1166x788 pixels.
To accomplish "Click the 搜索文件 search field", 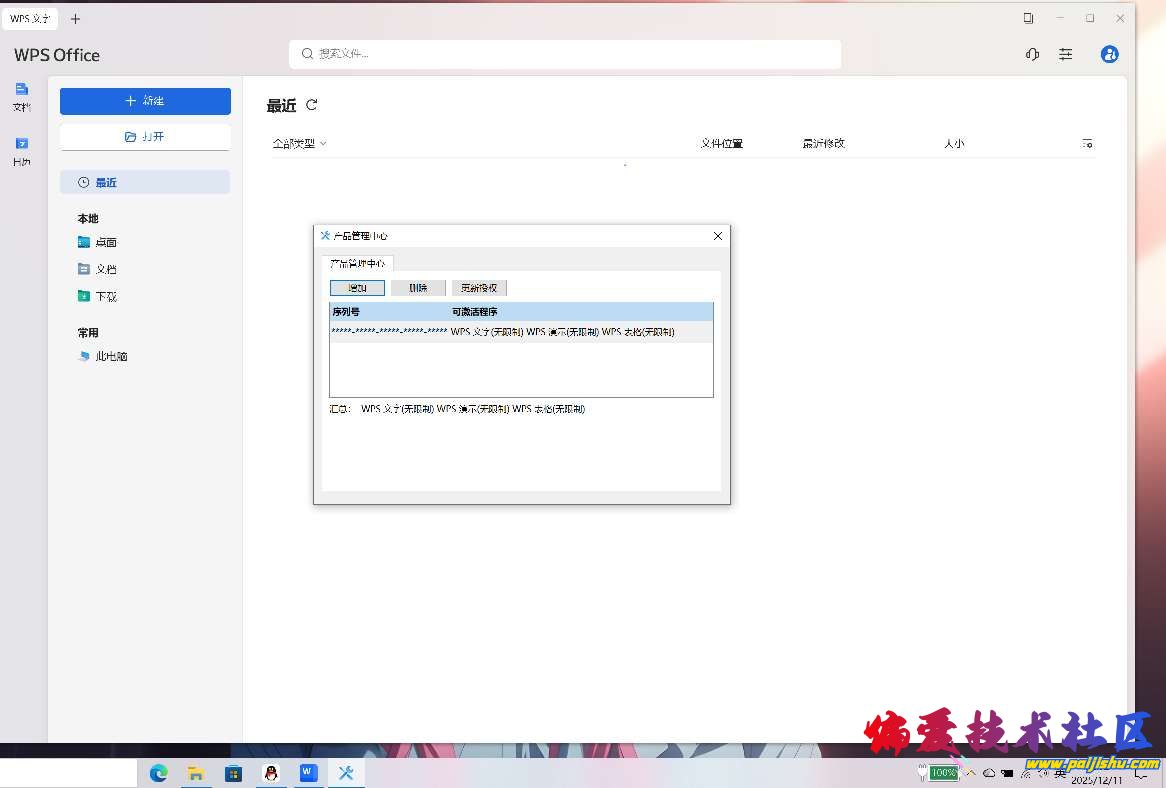I will pyautogui.click(x=565, y=54).
